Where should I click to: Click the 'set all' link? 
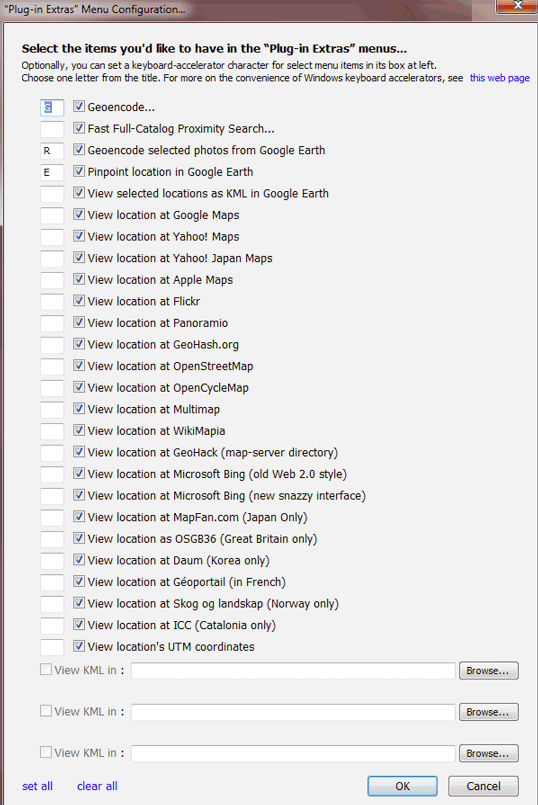point(37,786)
